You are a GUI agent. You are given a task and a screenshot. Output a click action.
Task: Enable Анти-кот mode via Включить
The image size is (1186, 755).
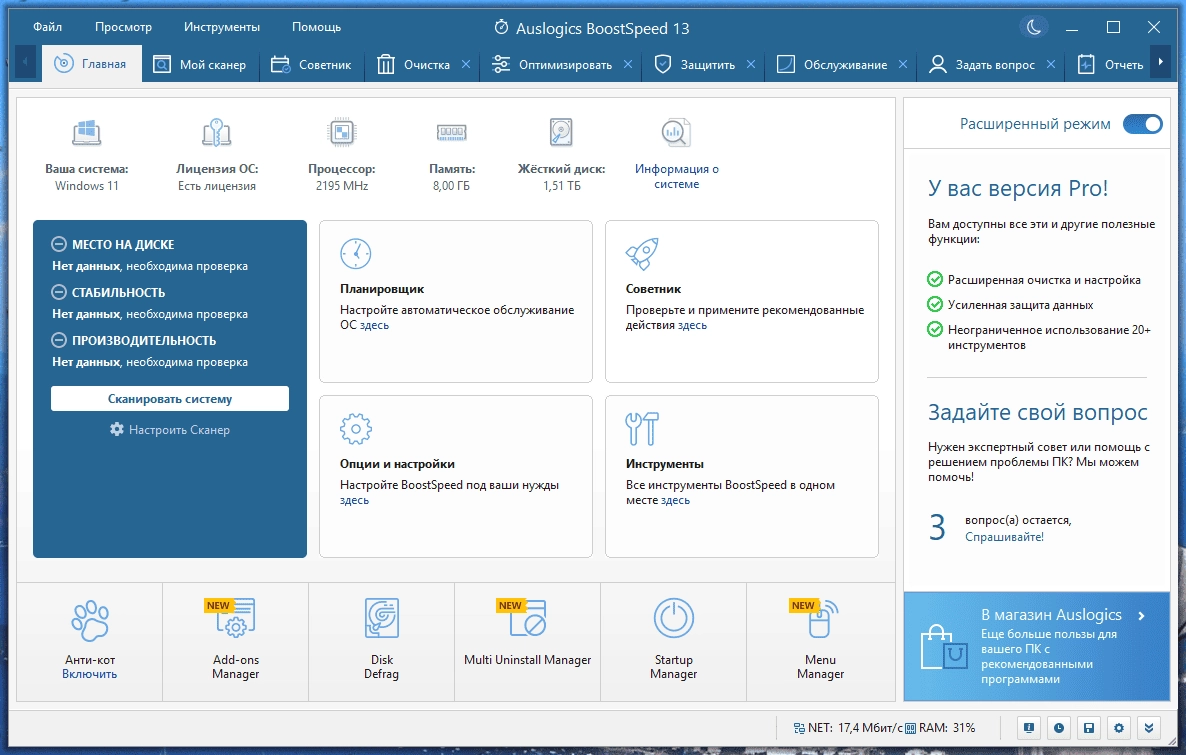(x=89, y=674)
